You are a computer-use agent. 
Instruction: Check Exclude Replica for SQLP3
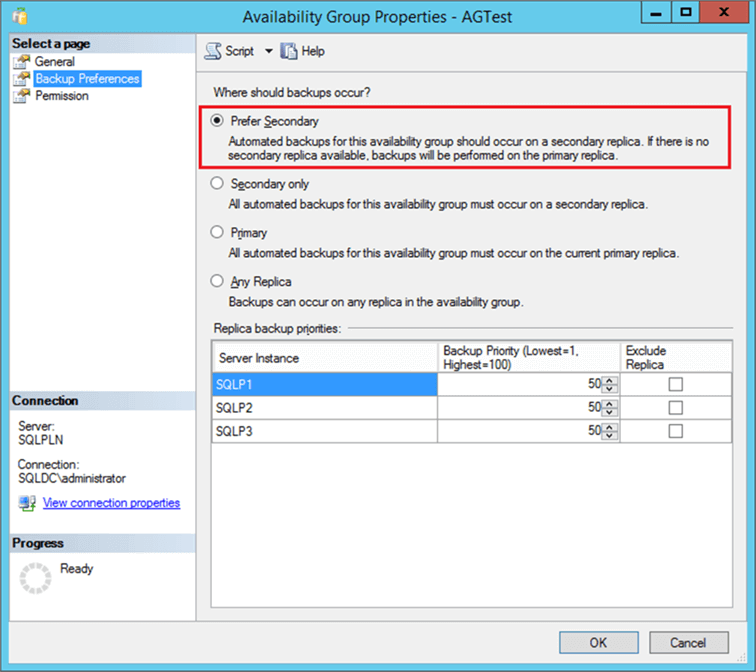675,431
